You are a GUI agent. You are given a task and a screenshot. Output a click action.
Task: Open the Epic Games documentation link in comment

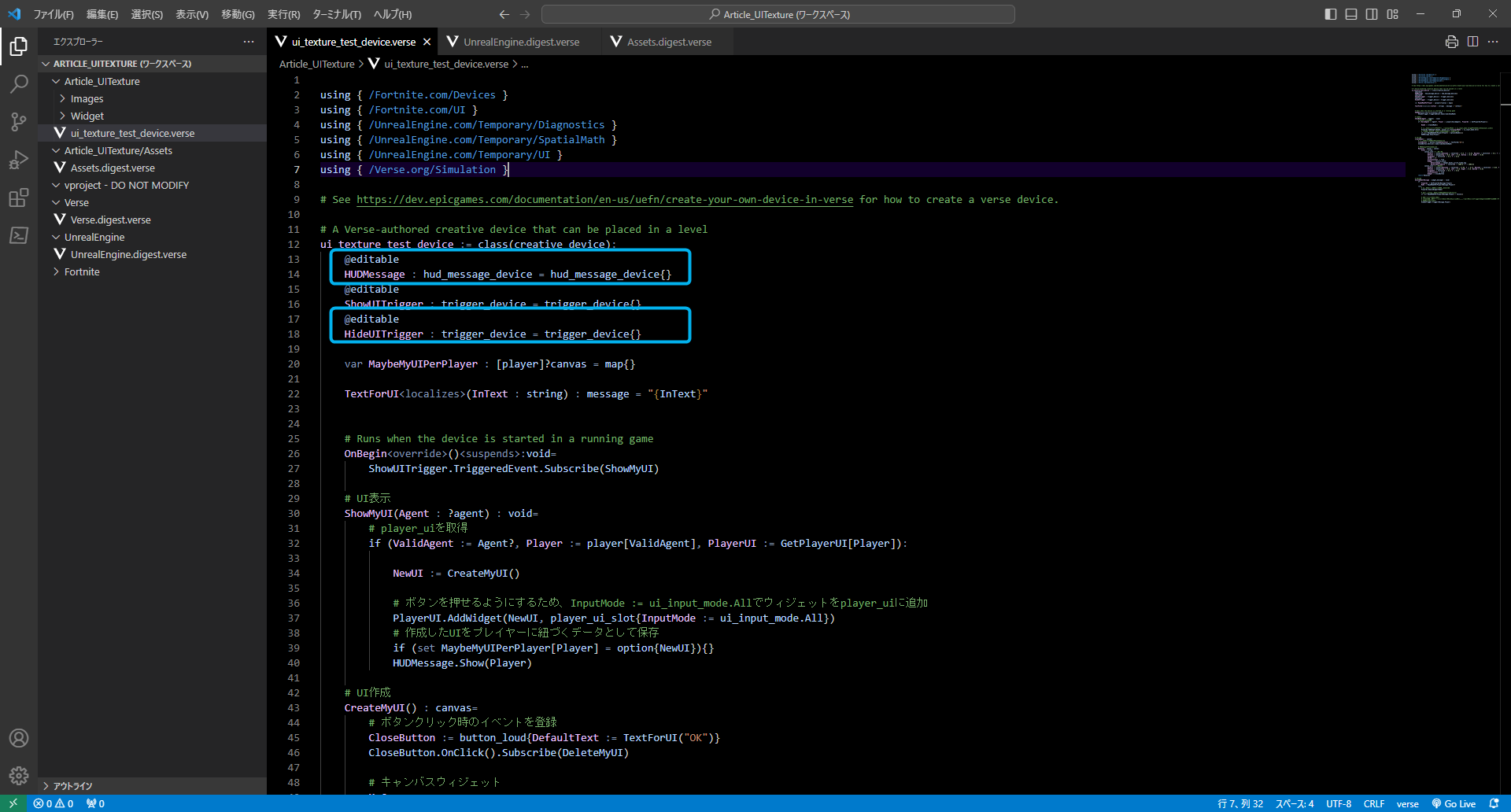point(604,200)
